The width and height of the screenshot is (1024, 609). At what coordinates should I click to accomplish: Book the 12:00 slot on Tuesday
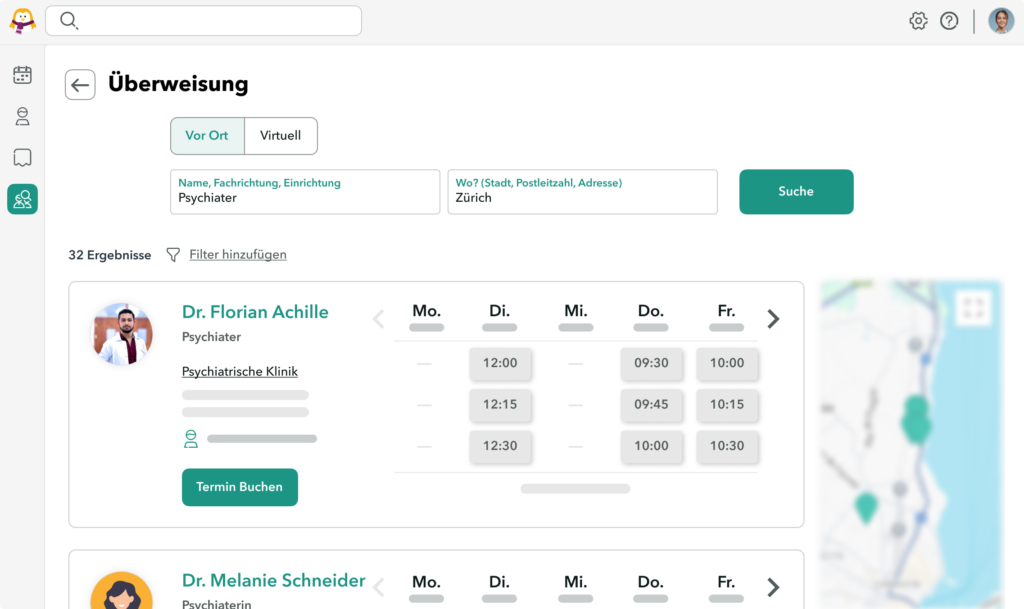click(x=500, y=364)
